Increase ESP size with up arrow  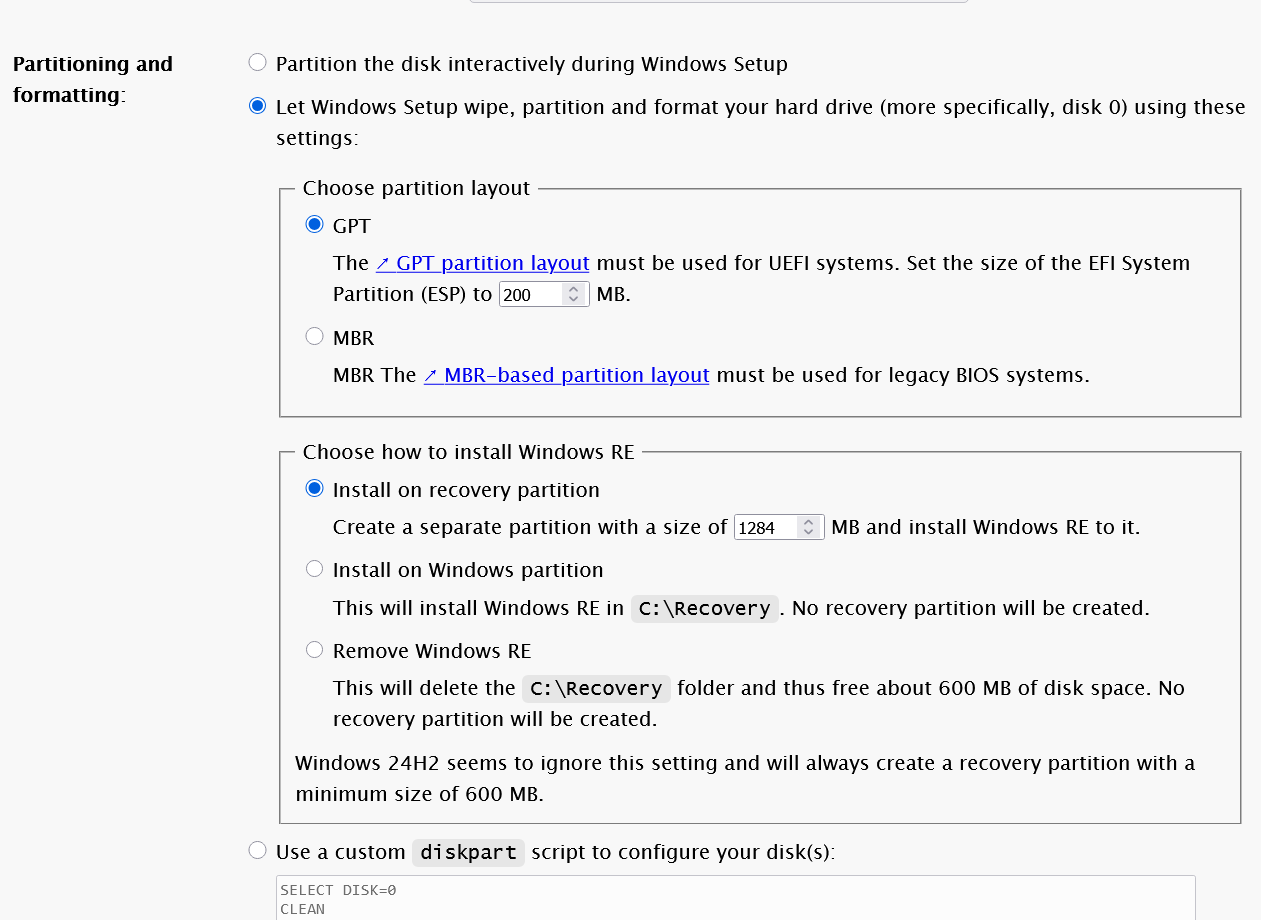(573, 289)
